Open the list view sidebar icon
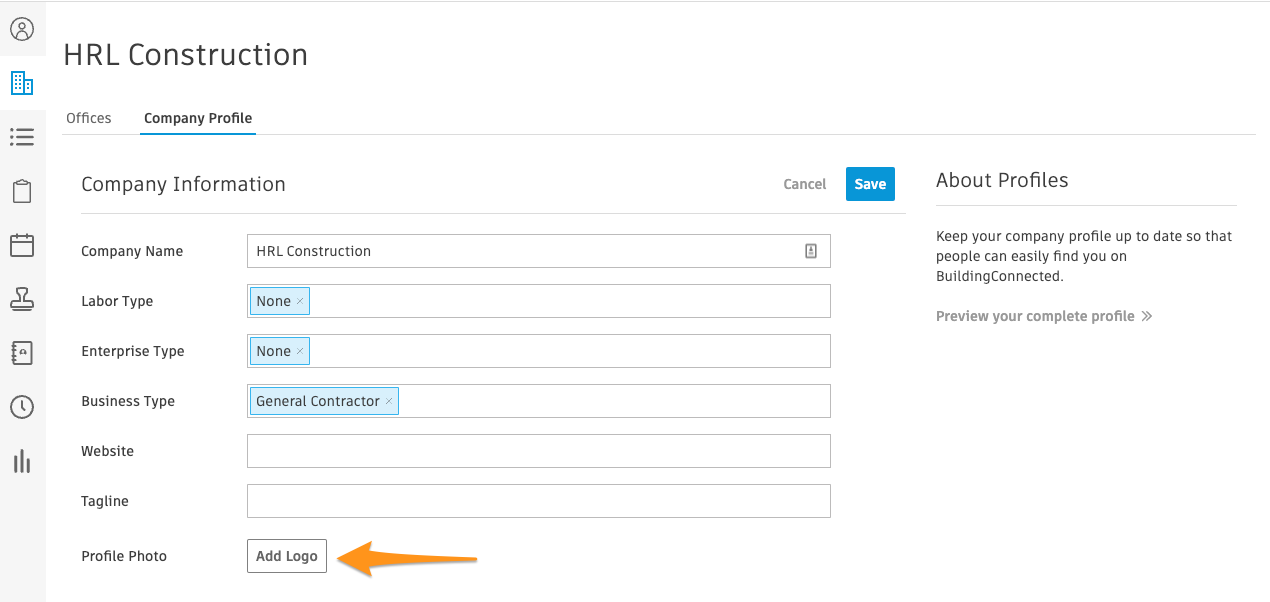The image size is (1270, 602). (22, 137)
